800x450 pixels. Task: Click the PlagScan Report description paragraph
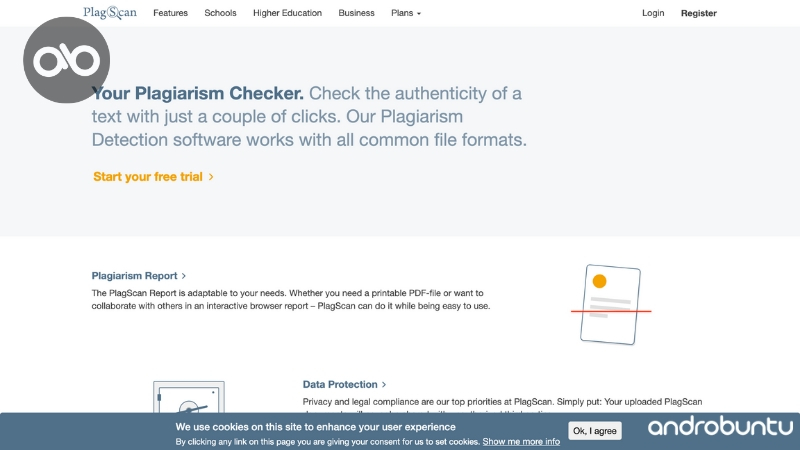click(291, 299)
